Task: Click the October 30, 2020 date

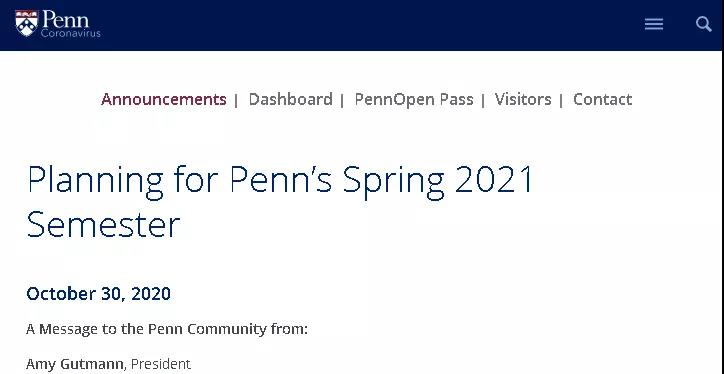Action: (x=98, y=294)
